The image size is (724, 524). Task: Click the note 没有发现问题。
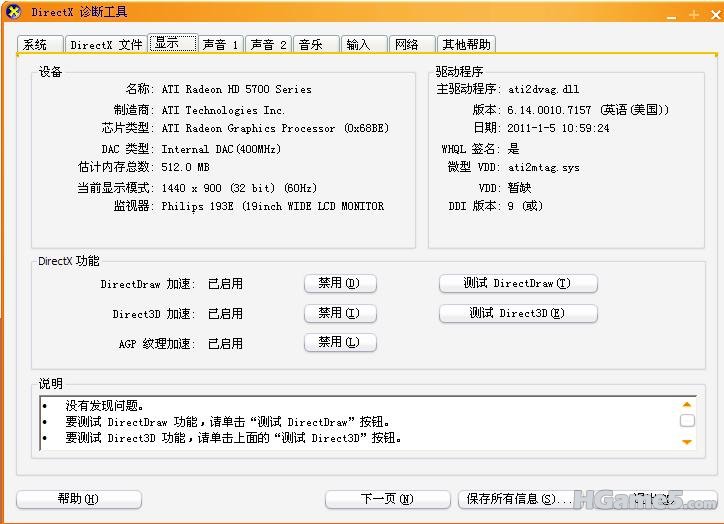(104, 406)
